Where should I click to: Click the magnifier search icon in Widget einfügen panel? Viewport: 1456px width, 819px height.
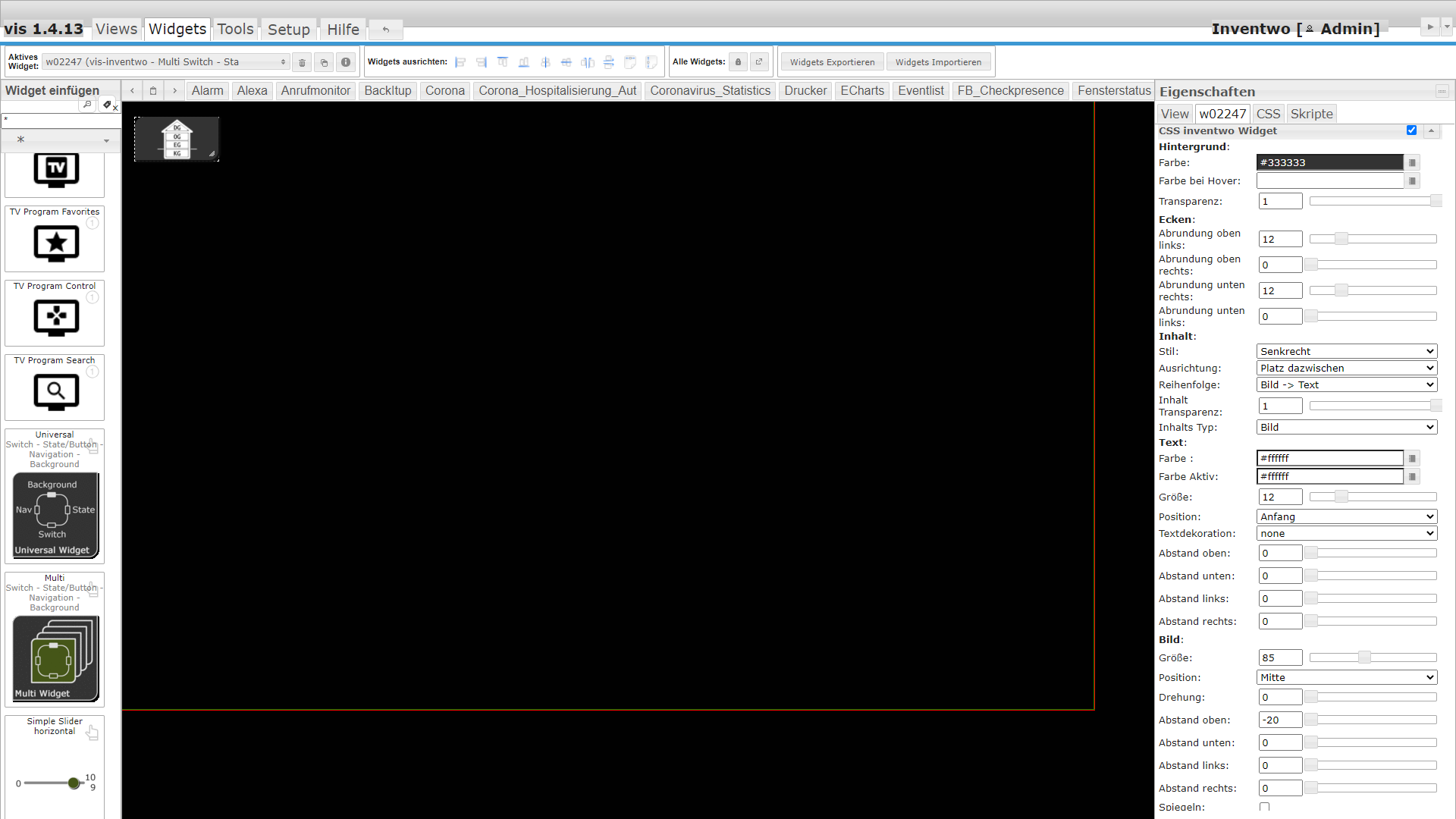86,105
